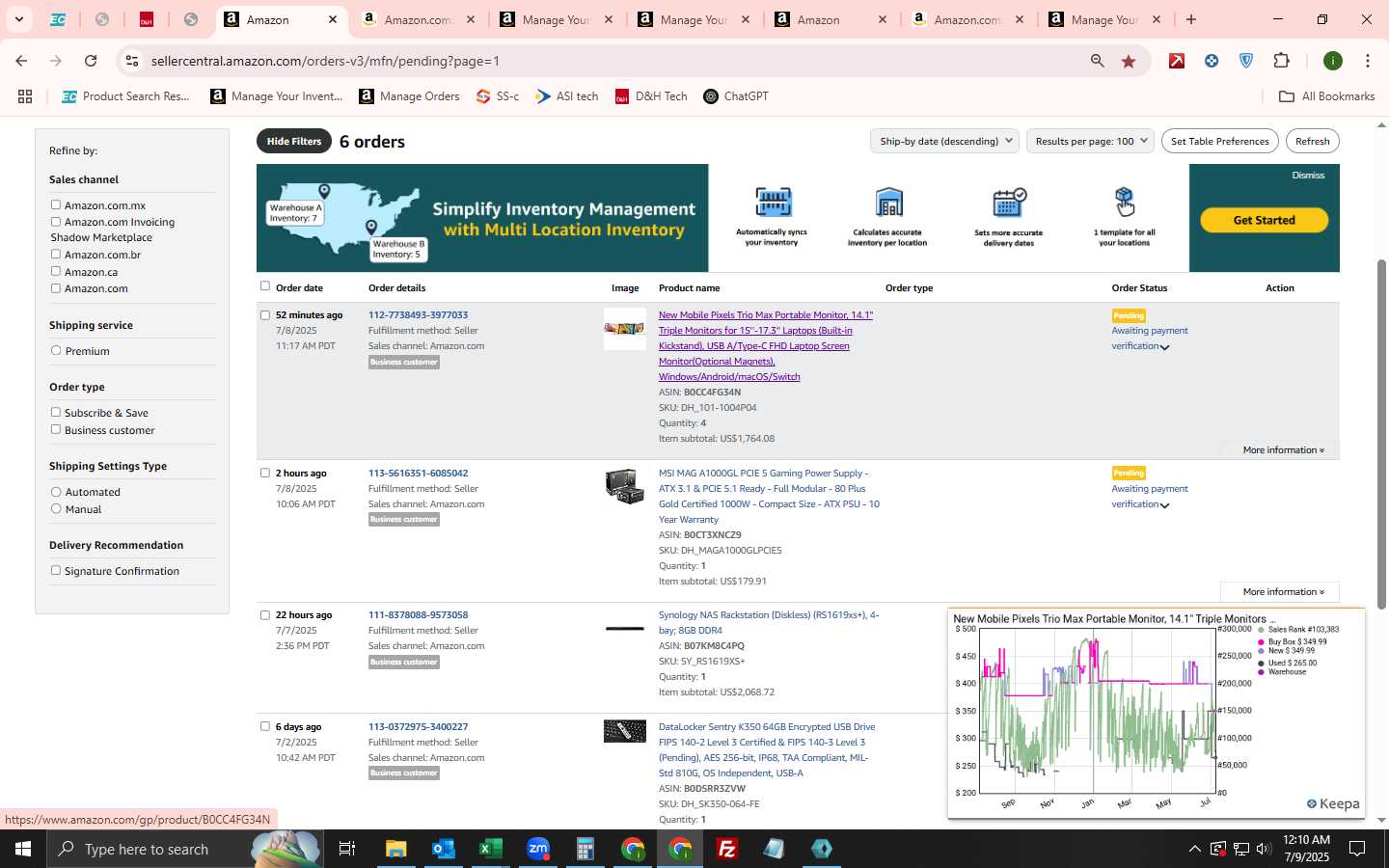Check the Business customer order type
Image resolution: width=1389 pixels, height=868 pixels.
pyautogui.click(x=56, y=429)
